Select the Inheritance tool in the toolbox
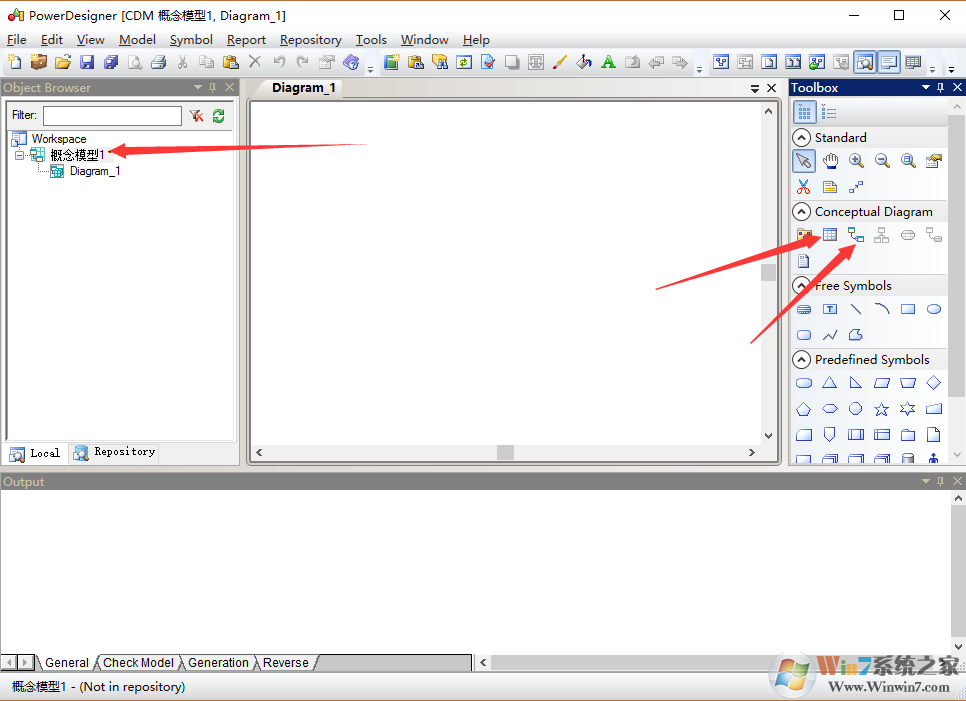 (x=882, y=235)
